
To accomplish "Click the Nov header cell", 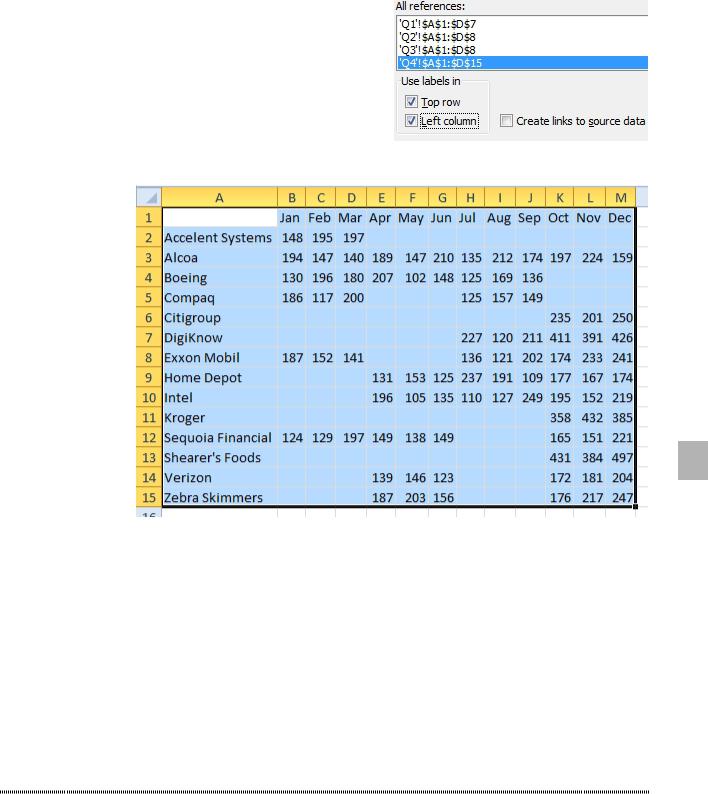I will coord(589,218).
